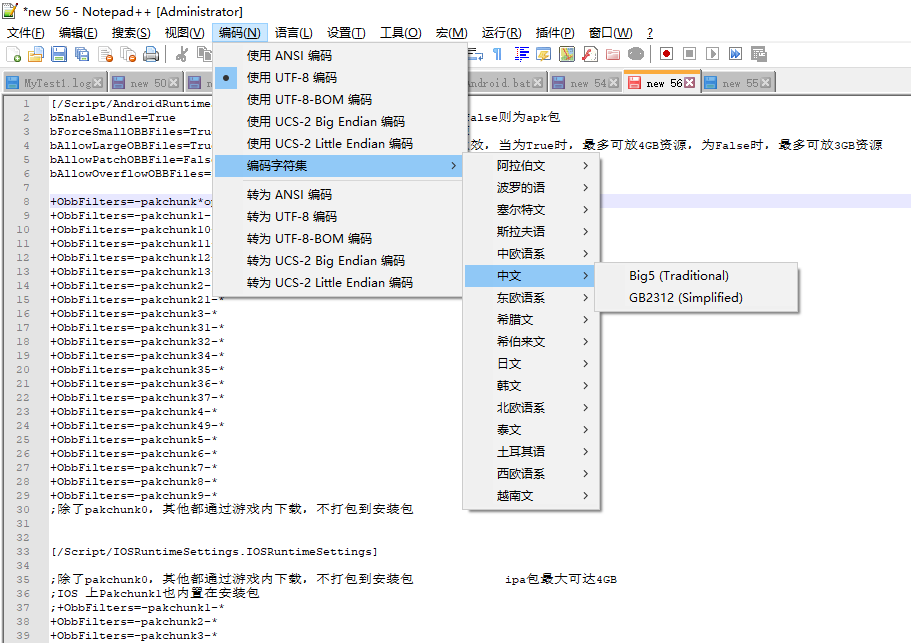Screen dimensions: 911x643
Task: Click 转为 UTF-8-BOM 编码 menu entry
Action: pos(340,239)
